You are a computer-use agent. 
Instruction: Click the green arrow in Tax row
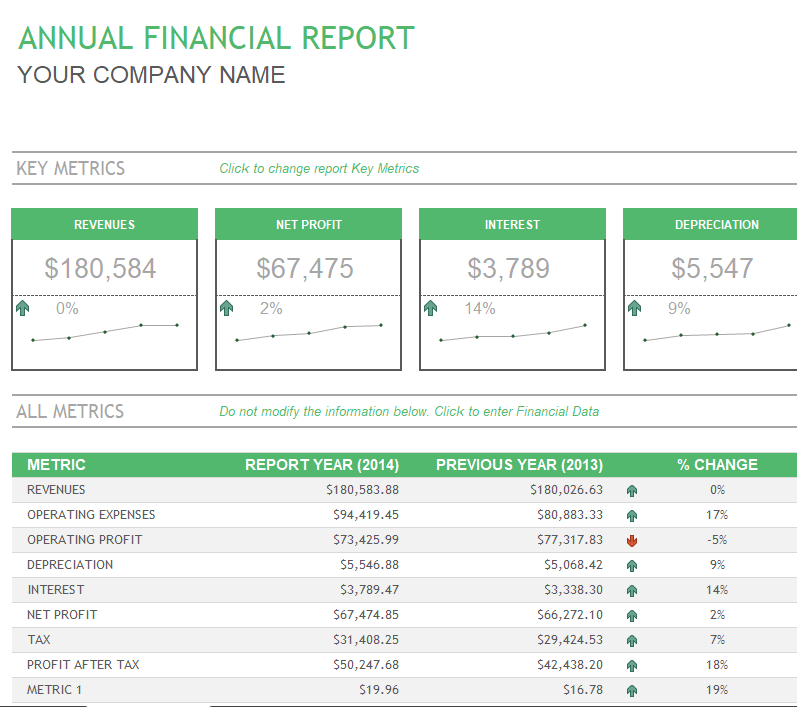pyautogui.click(x=631, y=641)
